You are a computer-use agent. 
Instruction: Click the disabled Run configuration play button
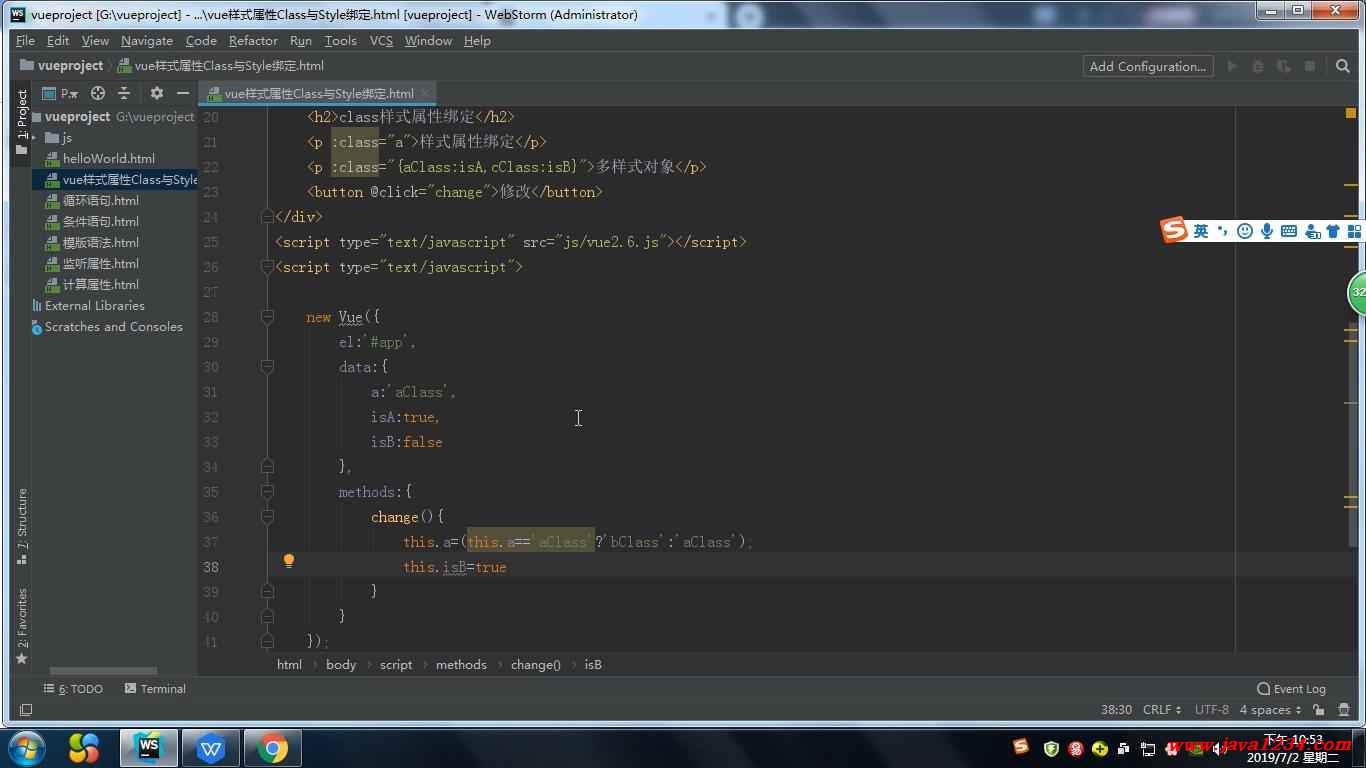pyautogui.click(x=1232, y=66)
